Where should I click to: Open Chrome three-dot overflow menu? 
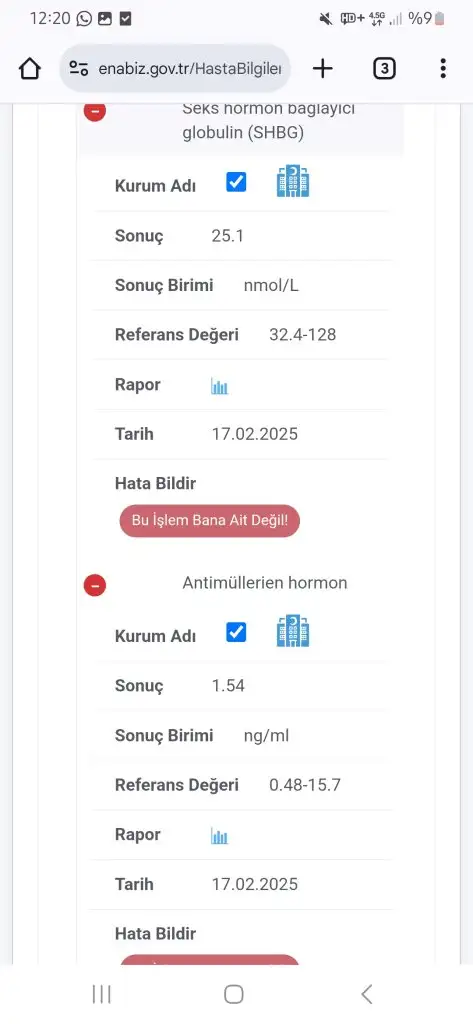coord(443,68)
